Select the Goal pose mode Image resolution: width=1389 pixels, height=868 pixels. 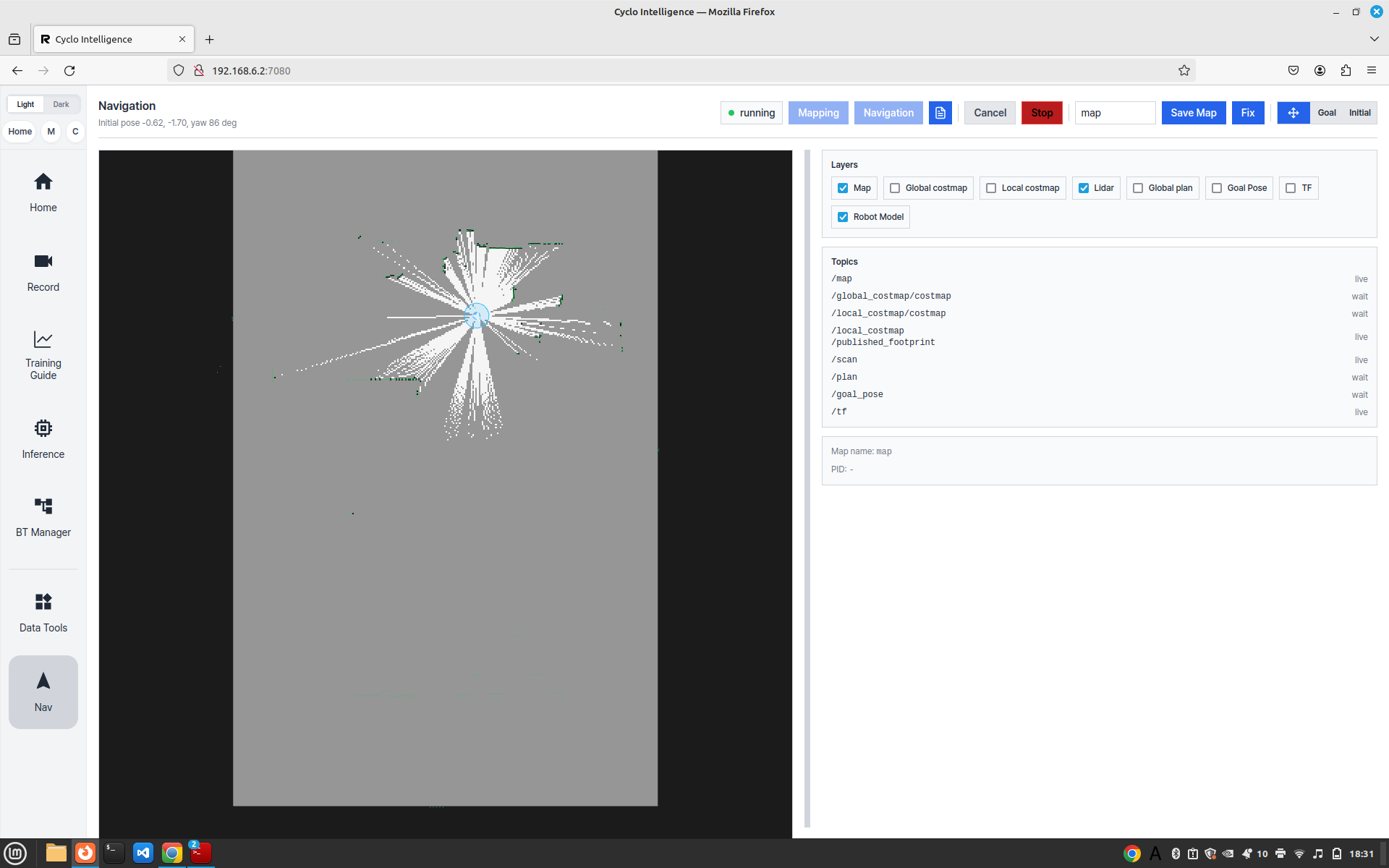1327,113
